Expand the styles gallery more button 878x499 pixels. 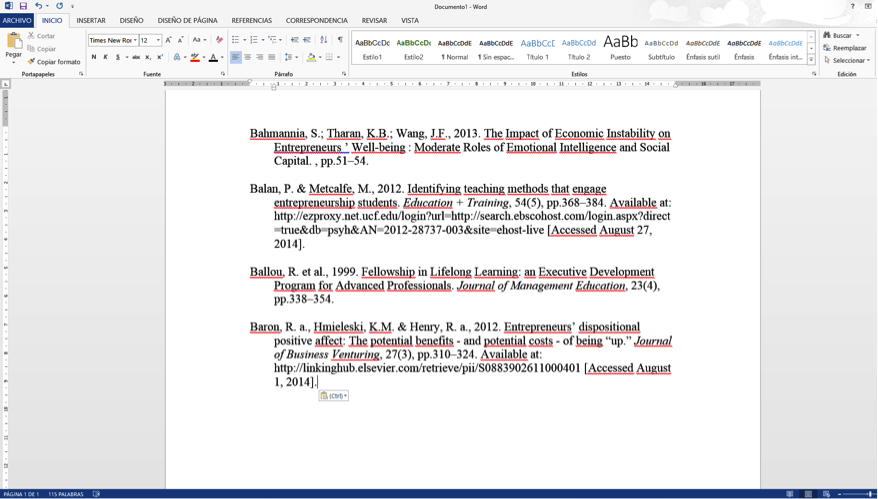[811, 60]
